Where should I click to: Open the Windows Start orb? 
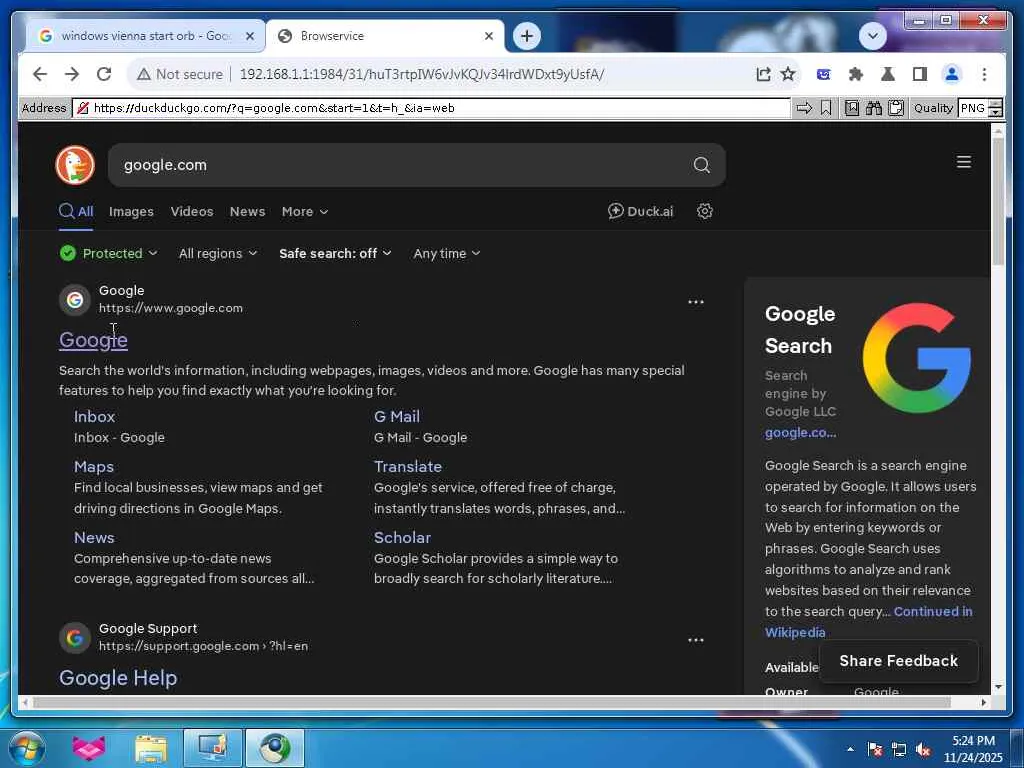(x=27, y=748)
